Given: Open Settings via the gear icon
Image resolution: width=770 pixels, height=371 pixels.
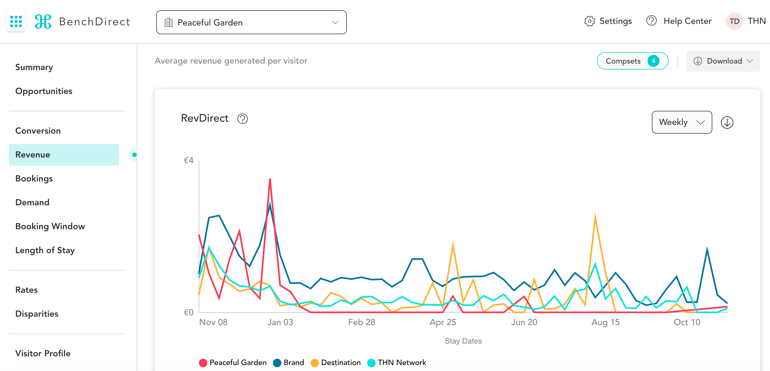Looking at the screenshot, I should pos(589,21).
